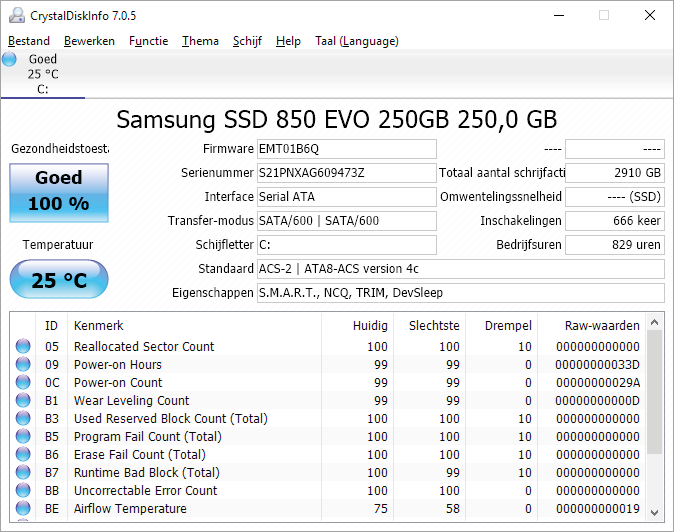The width and height of the screenshot is (674, 532).
Task: Click the empty top-right ---- value field
Action: tap(615, 149)
